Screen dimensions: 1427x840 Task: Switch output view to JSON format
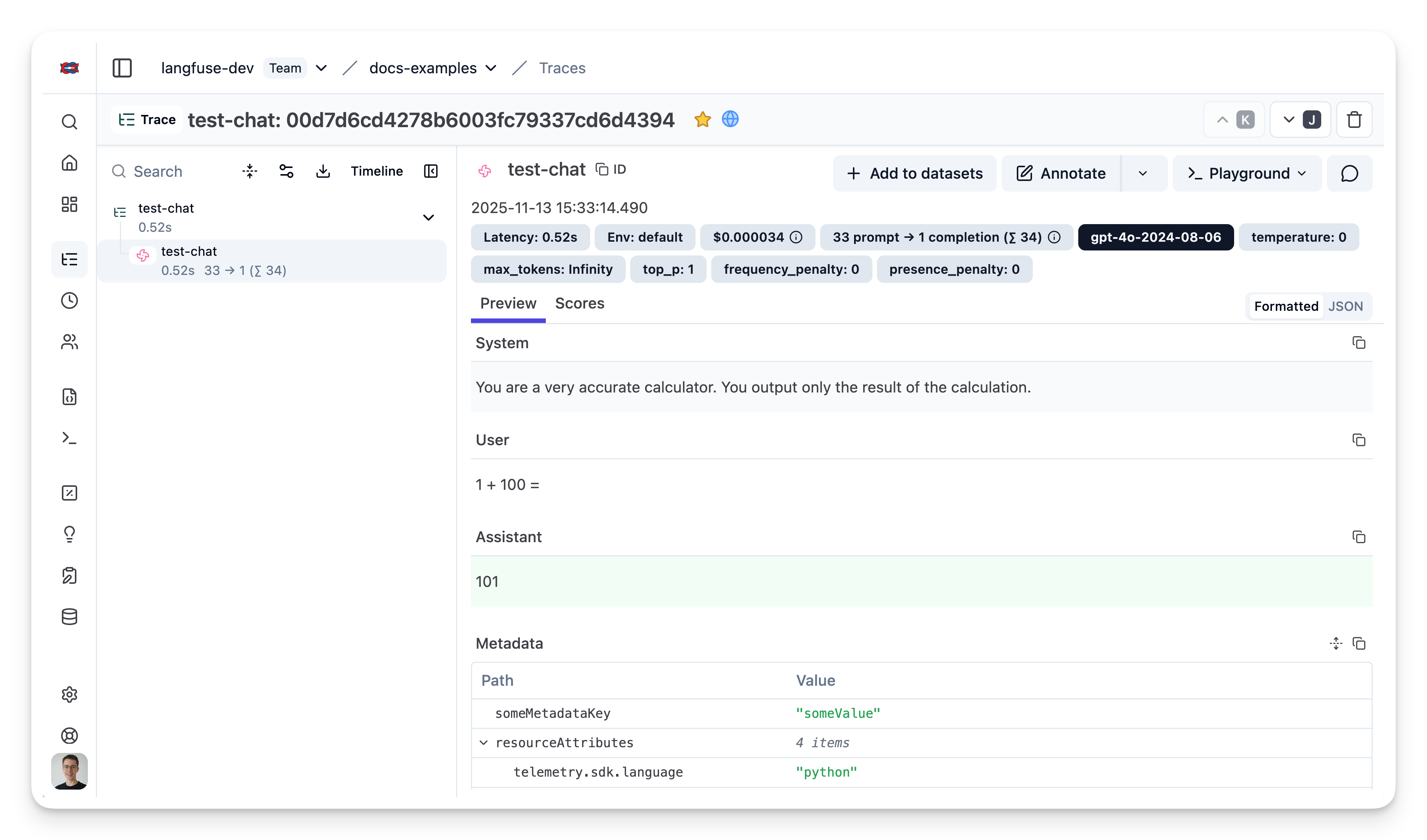(1345, 306)
